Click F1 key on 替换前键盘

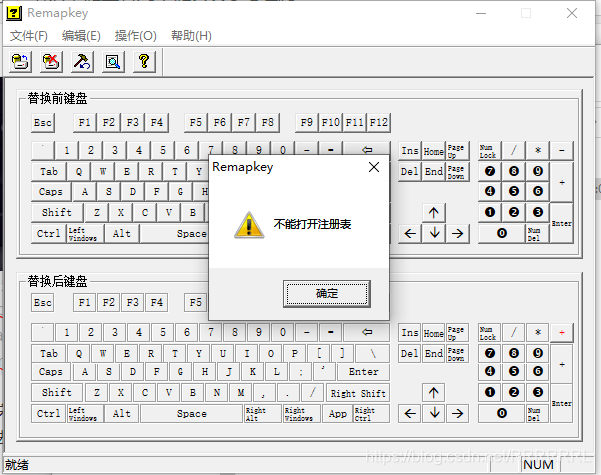click(85, 123)
